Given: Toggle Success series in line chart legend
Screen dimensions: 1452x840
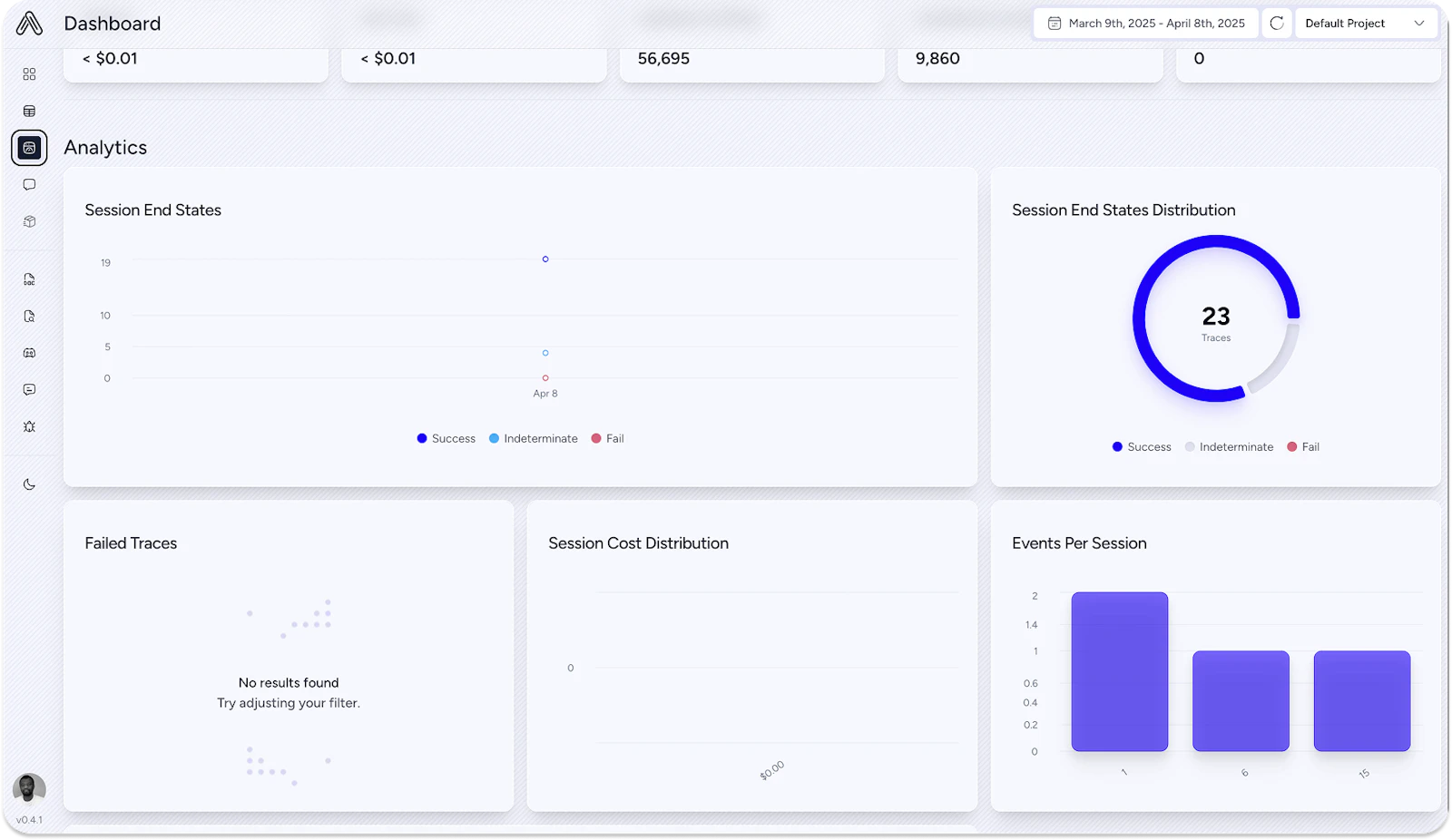Looking at the screenshot, I should (446, 439).
